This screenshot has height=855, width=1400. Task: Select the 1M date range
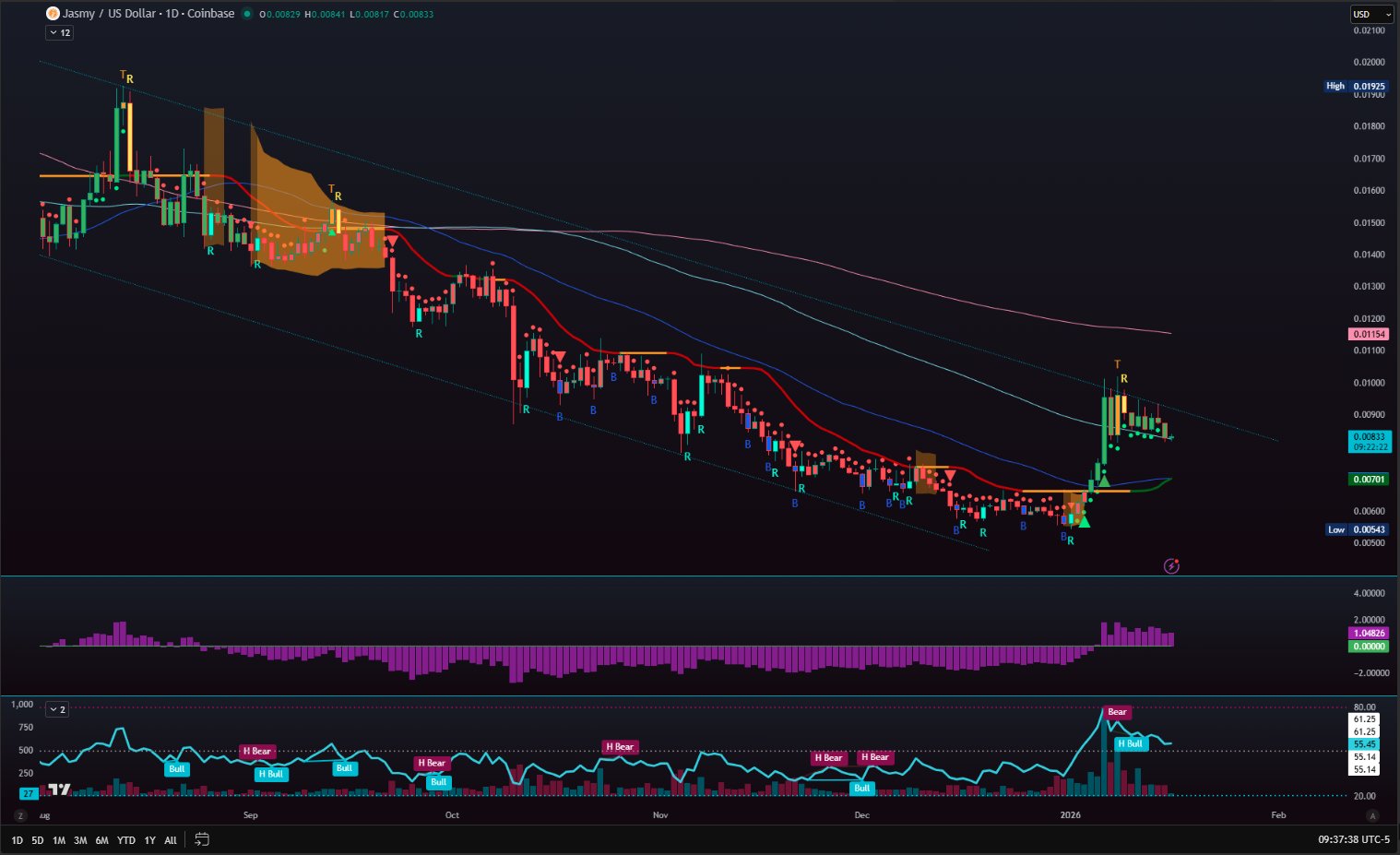click(x=59, y=840)
